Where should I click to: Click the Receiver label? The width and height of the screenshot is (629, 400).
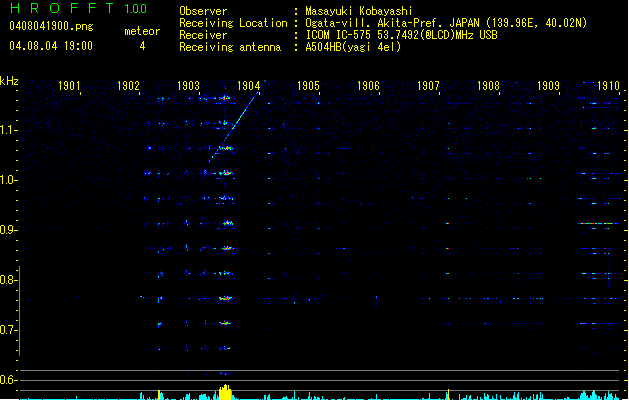(203, 35)
